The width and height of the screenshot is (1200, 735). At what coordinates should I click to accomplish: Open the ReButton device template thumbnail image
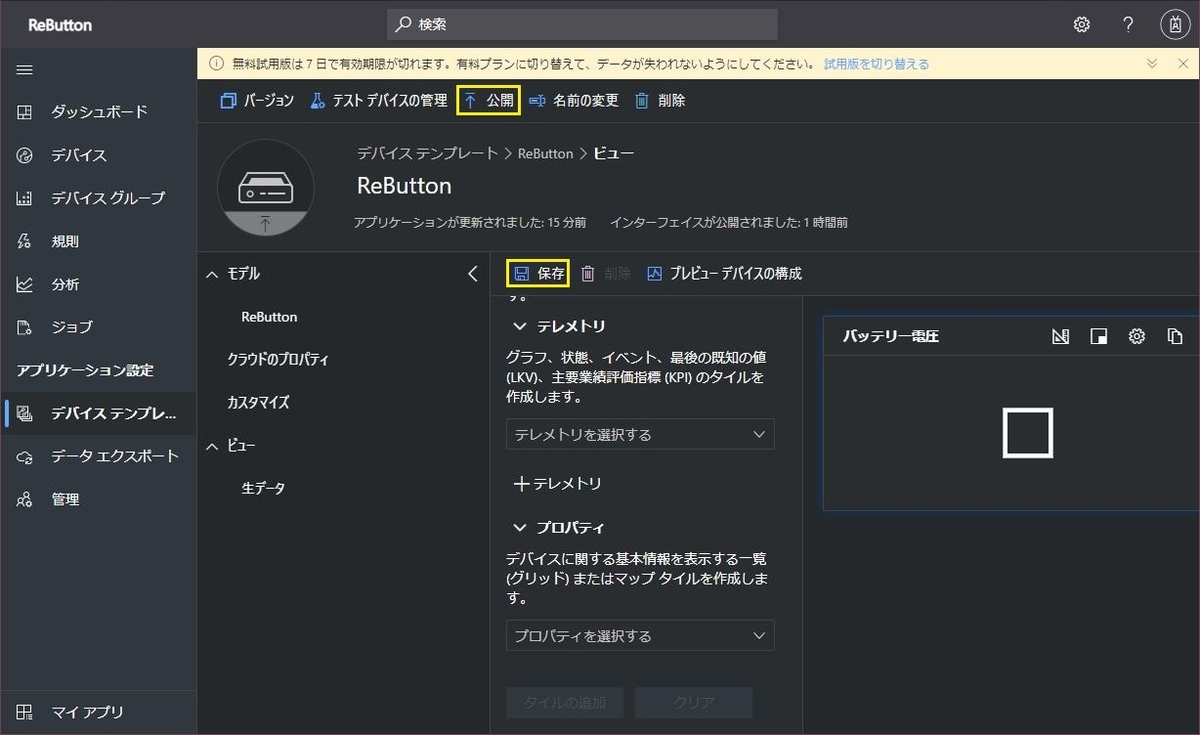point(265,187)
